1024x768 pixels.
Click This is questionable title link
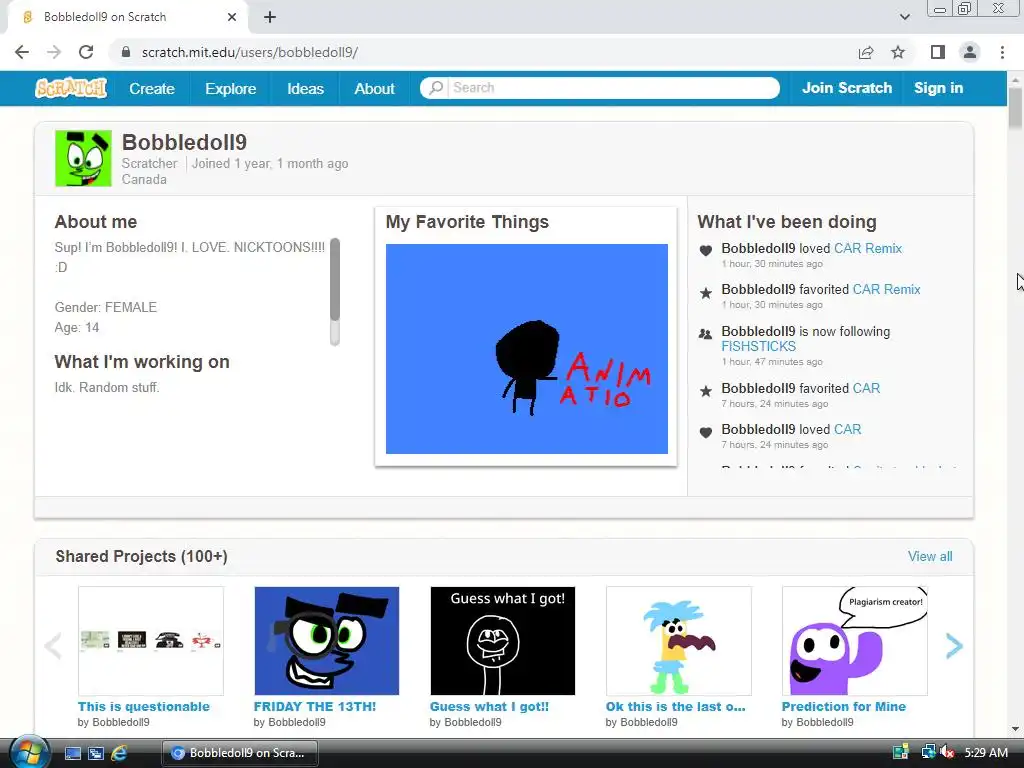click(144, 707)
